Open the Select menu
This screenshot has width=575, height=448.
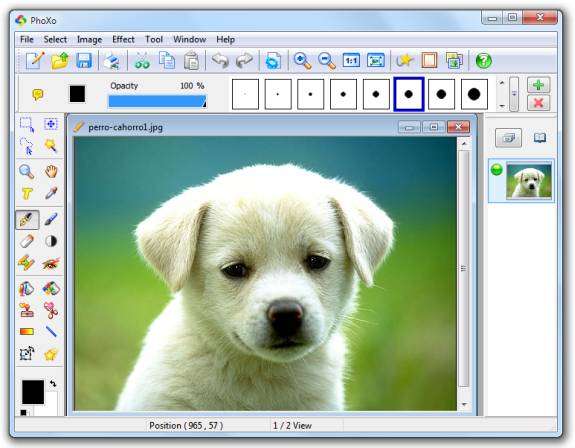(x=55, y=39)
